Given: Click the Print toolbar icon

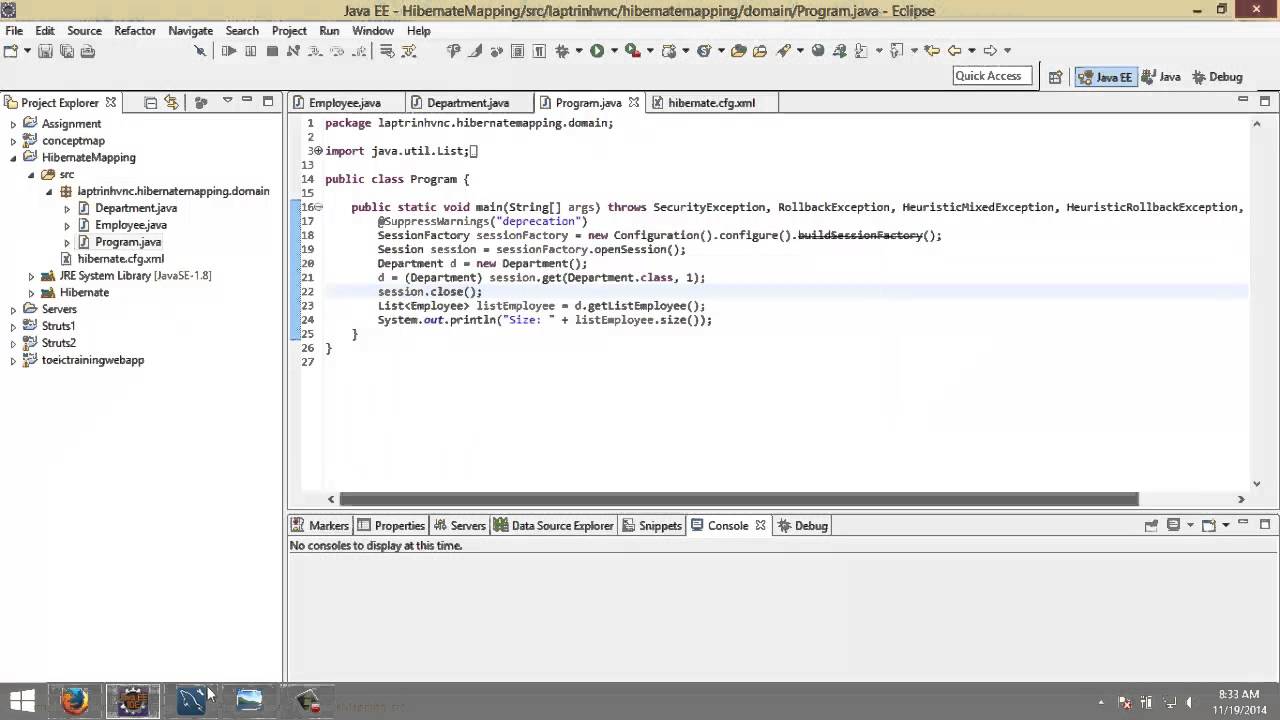Looking at the screenshot, I should pos(87,51).
